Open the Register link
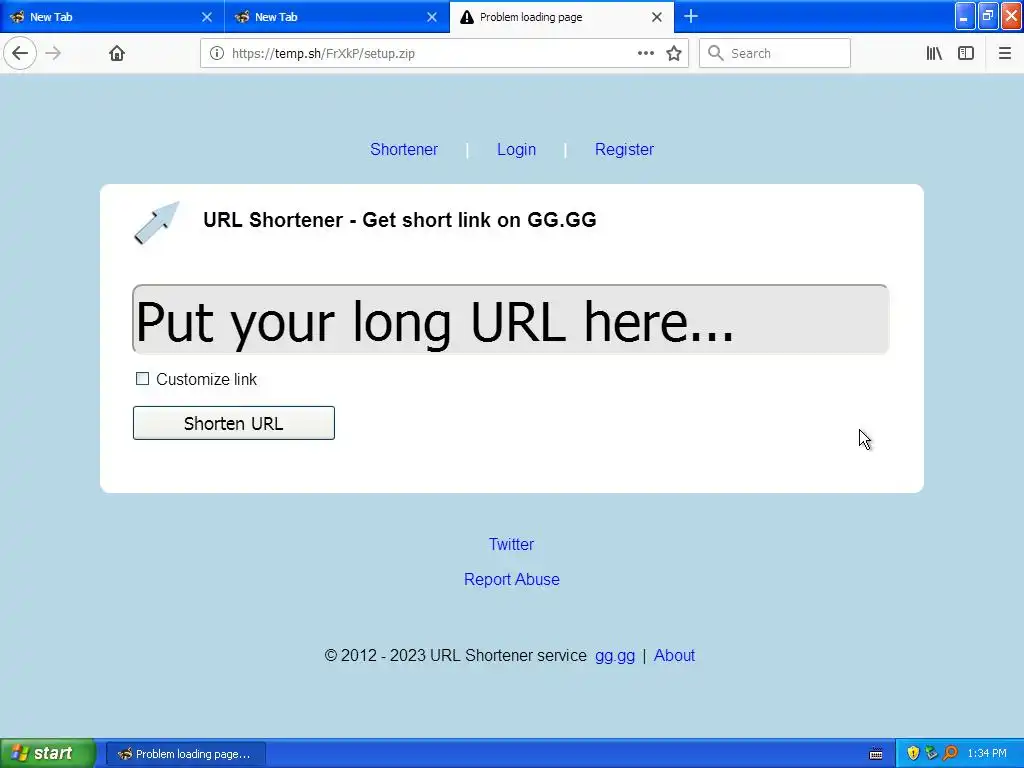This screenshot has height=768, width=1024. pyautogui.click(x=624, y=150)
